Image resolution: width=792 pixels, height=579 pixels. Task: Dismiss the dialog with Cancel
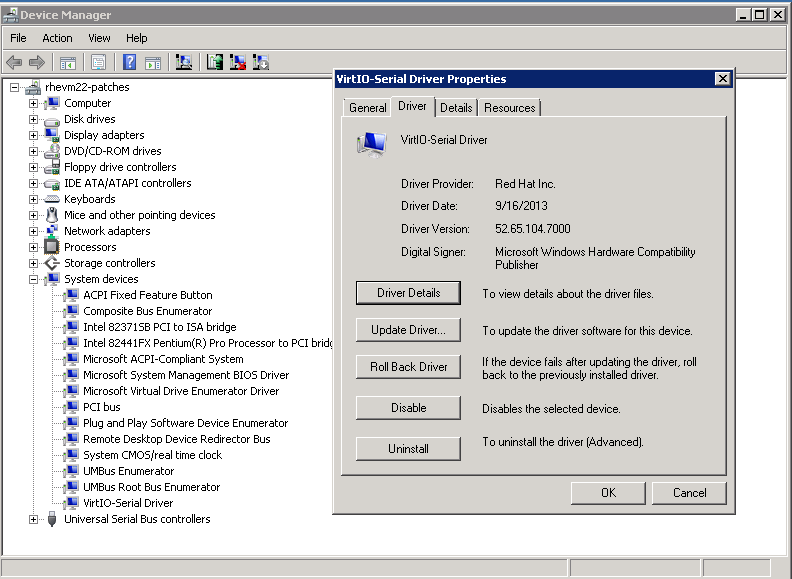click(x=689, y=493)
